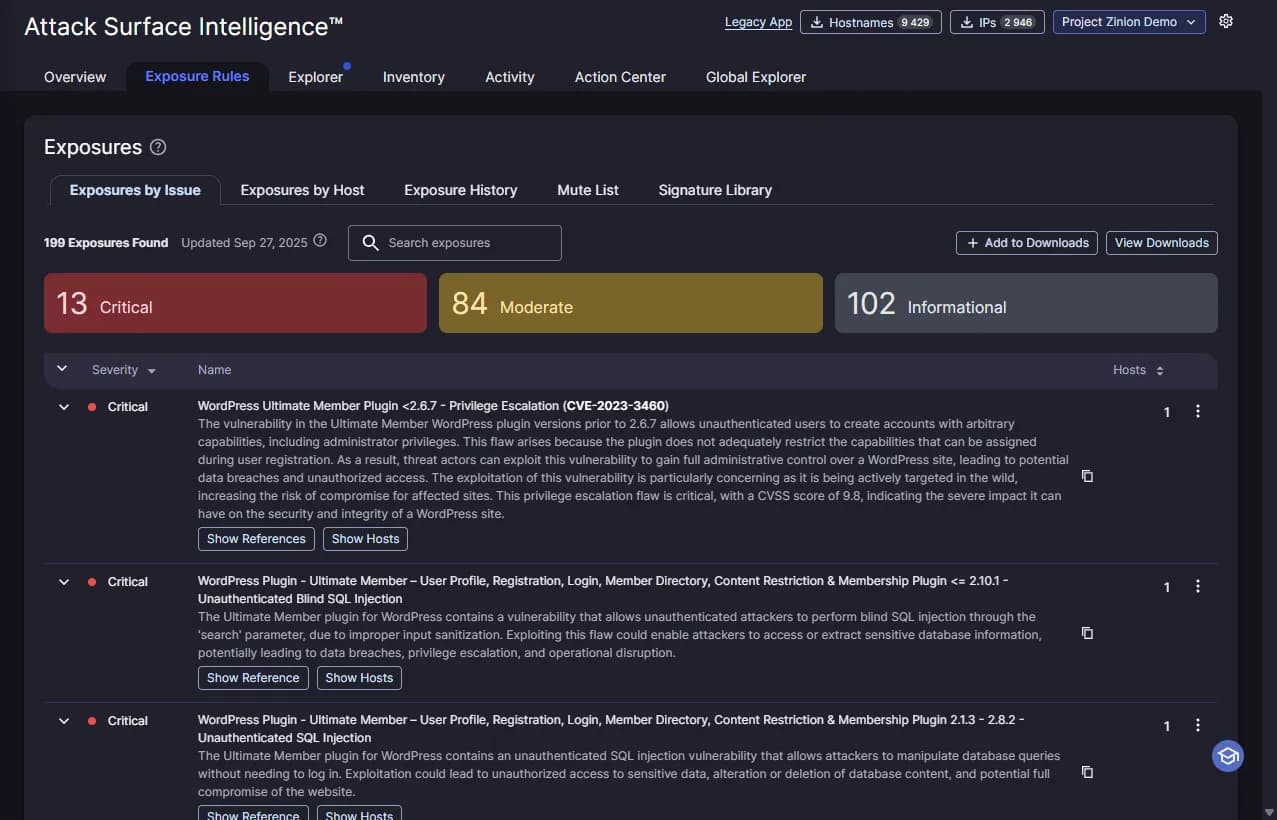Switch to the Explorer tab
Viewport: 1277px width, 820px height.
pos(316,77)
